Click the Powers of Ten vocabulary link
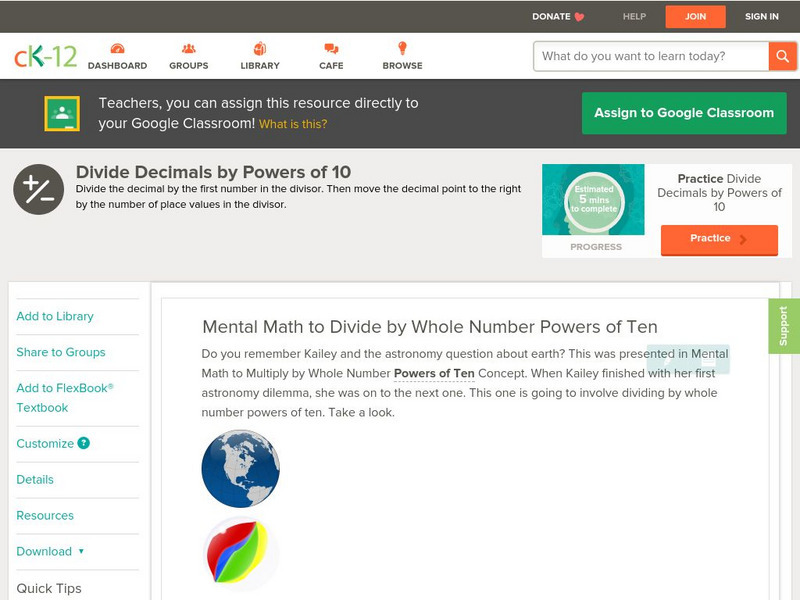 click(x=434, y=373)
